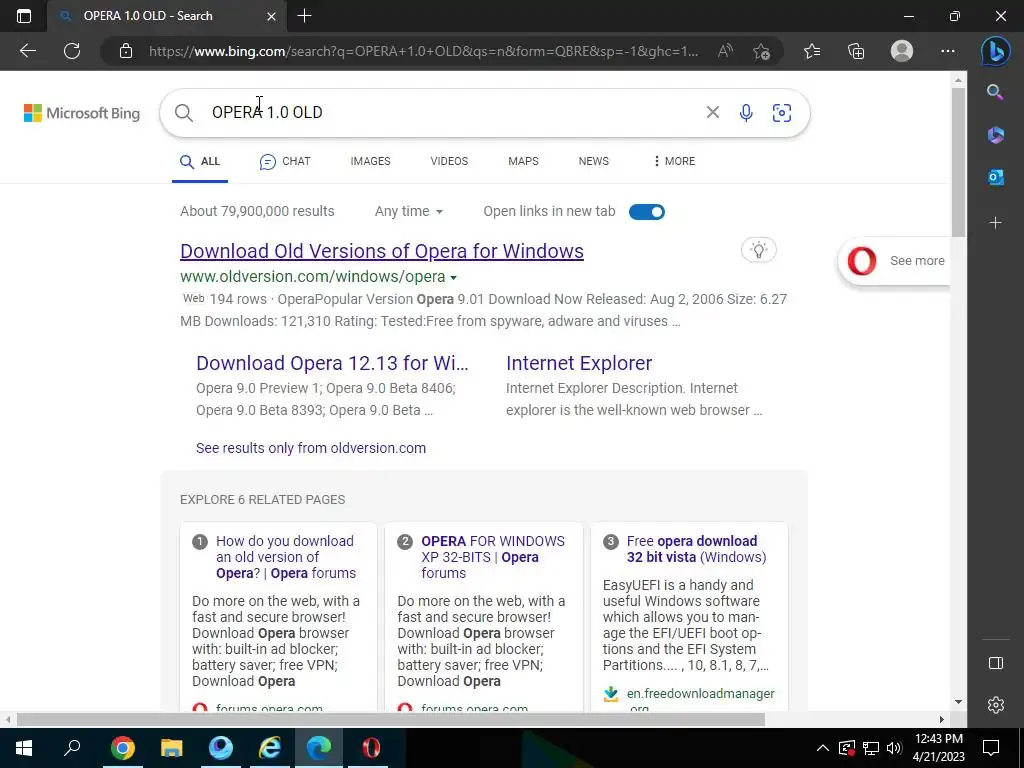This screenshot has height=768, width=1024.
Task: Open Microsoft 365 sidebar icon
Action: 995,135
